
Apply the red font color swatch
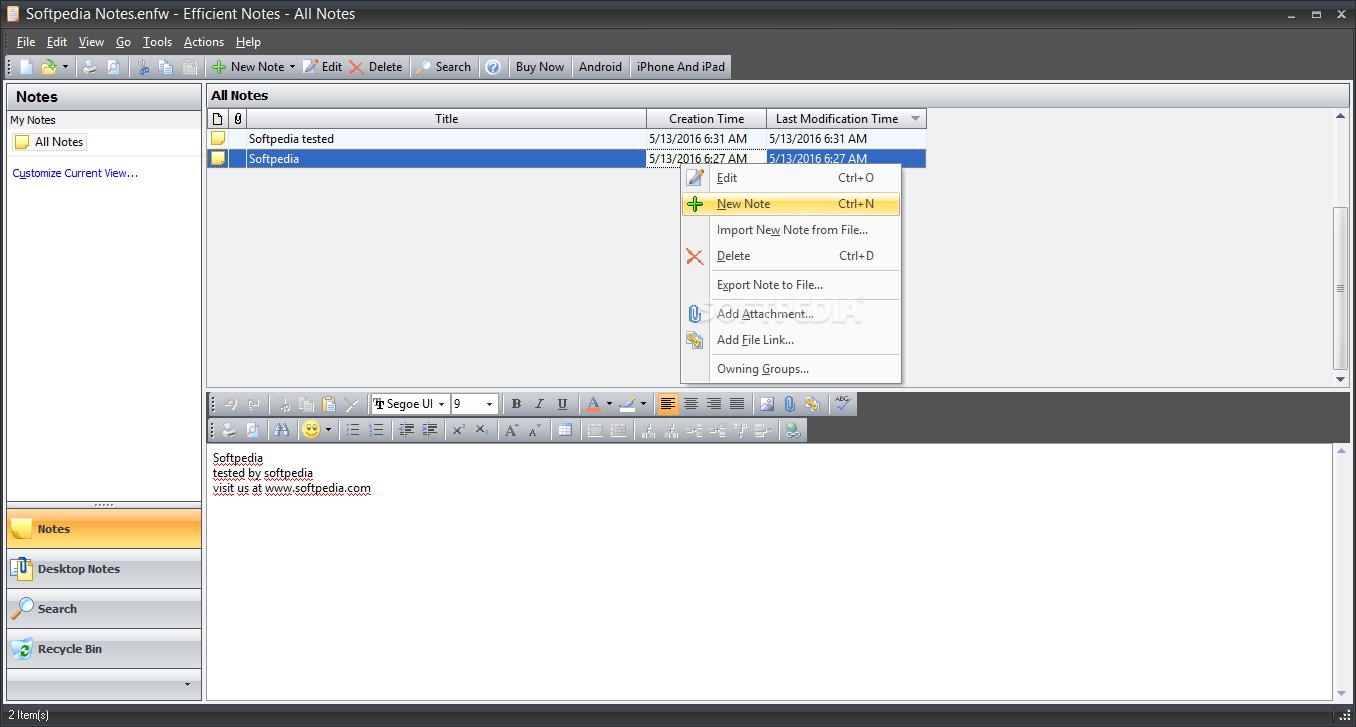[x=593, y=404]
